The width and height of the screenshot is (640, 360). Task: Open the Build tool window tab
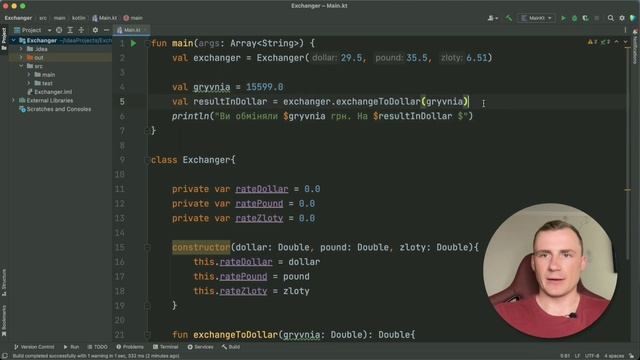(231, 347)
